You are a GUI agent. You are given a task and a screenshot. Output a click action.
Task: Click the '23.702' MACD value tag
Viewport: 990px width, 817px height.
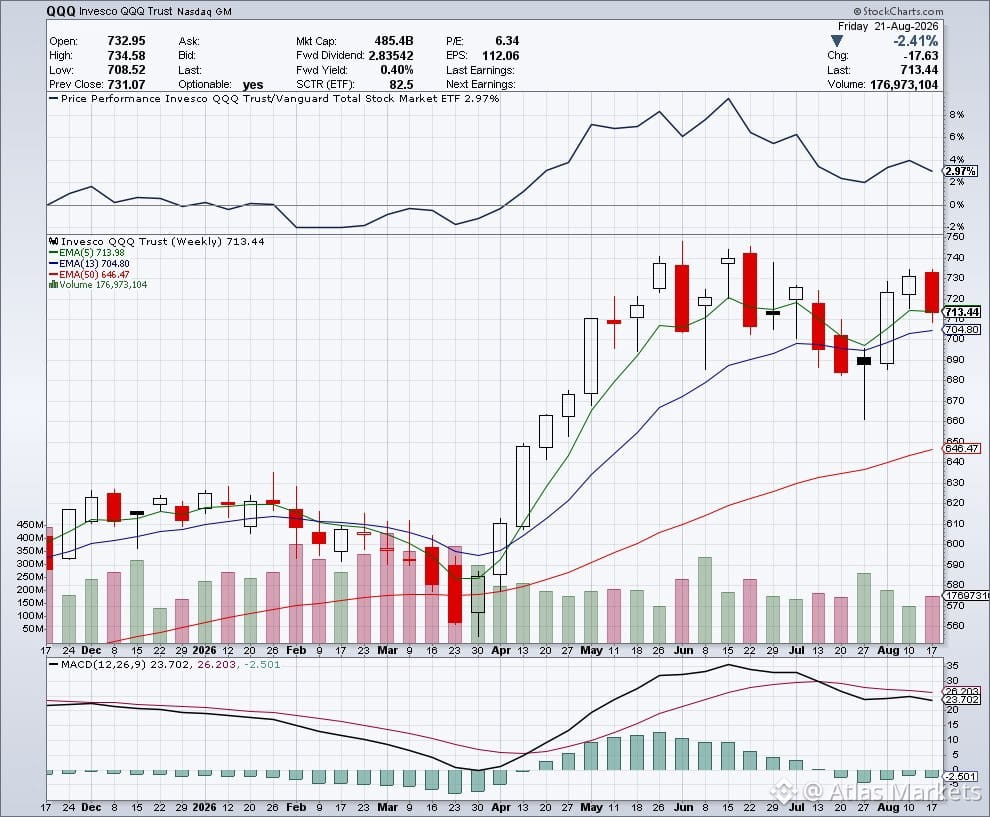click(962, 700)
